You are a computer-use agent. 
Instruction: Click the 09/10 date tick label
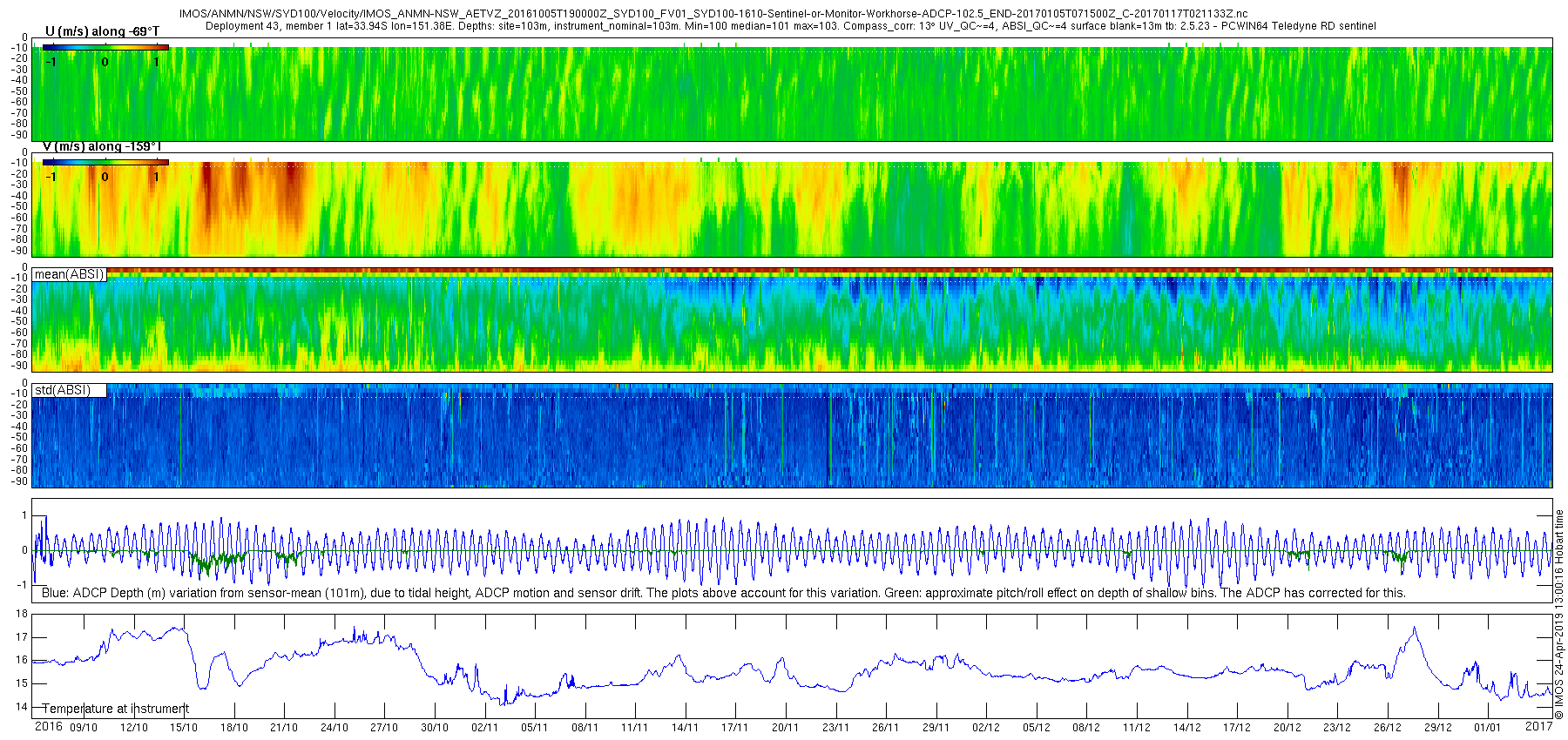pos(84,728)
